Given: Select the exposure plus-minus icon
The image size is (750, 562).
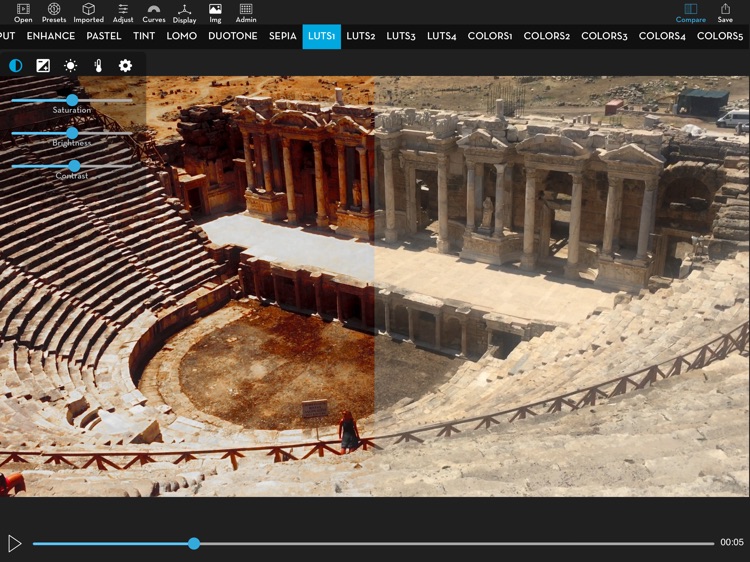Looking at the screenshot, I should pyautogui.click(x=43, y=66).
